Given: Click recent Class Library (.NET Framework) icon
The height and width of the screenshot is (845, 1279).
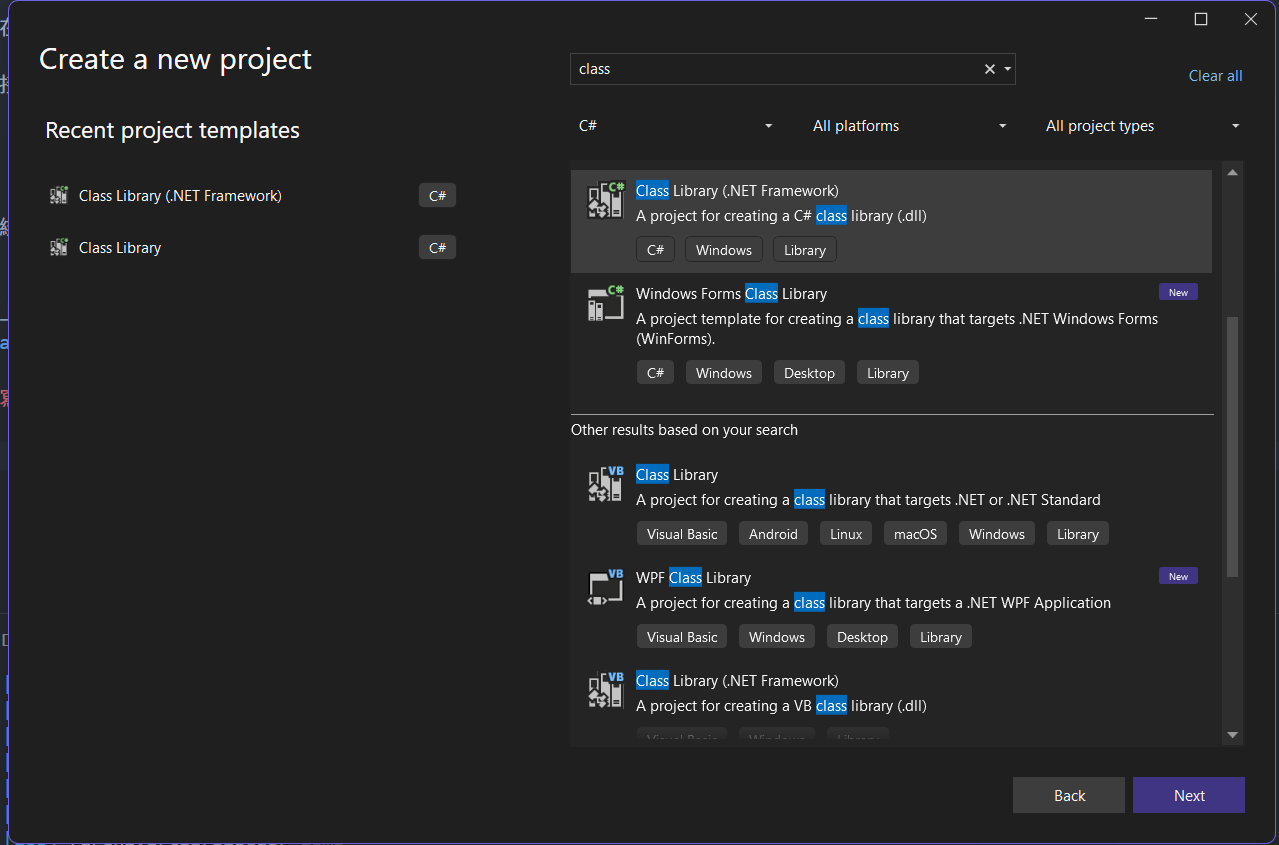Looking at the screenshot, I should [59, 196].
